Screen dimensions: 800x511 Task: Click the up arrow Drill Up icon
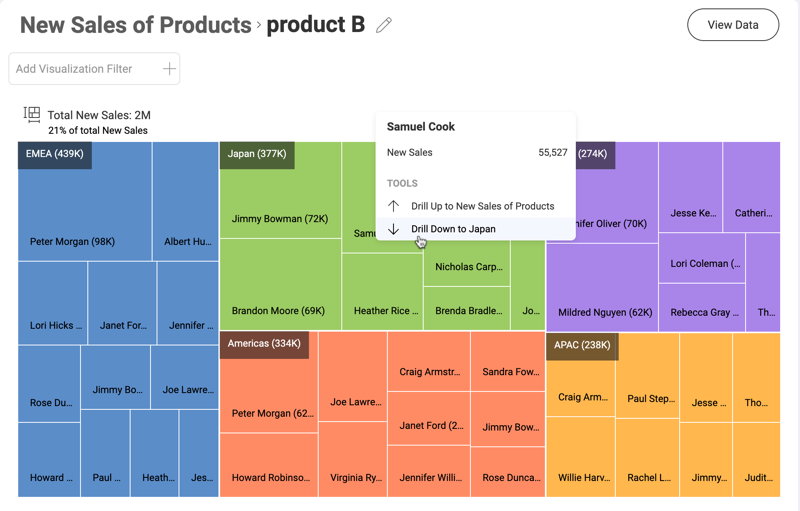click(394, 206)
